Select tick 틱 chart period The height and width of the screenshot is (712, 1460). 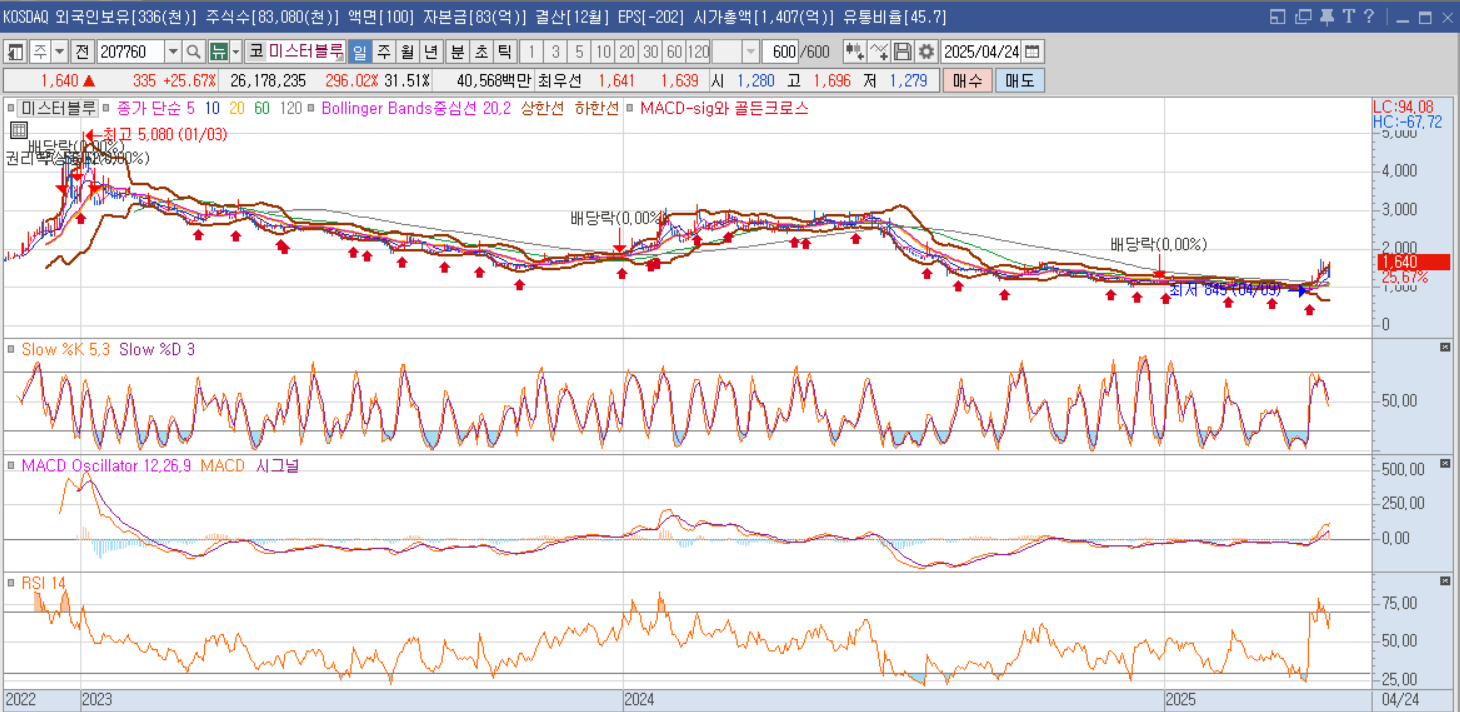point(505,52)
